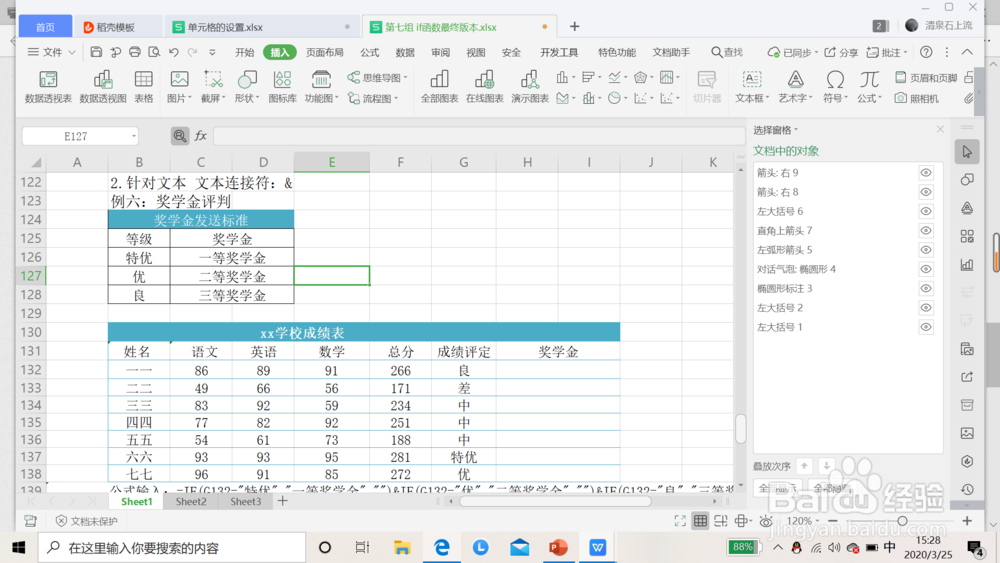The width and height of the screenshot is (1000, 563).
Task: Toggle visibility of 左大括号 2
Action: click(925, 307)
